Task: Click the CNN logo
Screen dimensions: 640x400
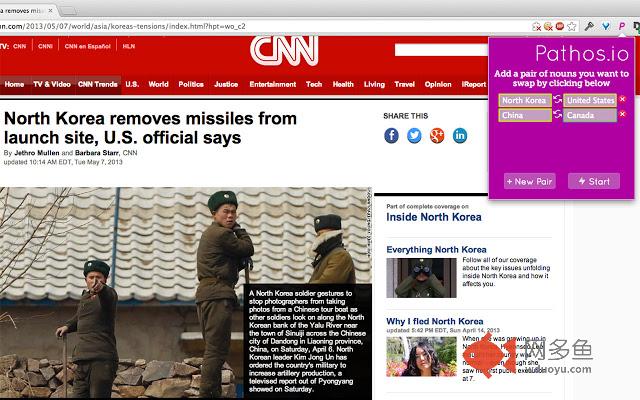Action: 284,51
